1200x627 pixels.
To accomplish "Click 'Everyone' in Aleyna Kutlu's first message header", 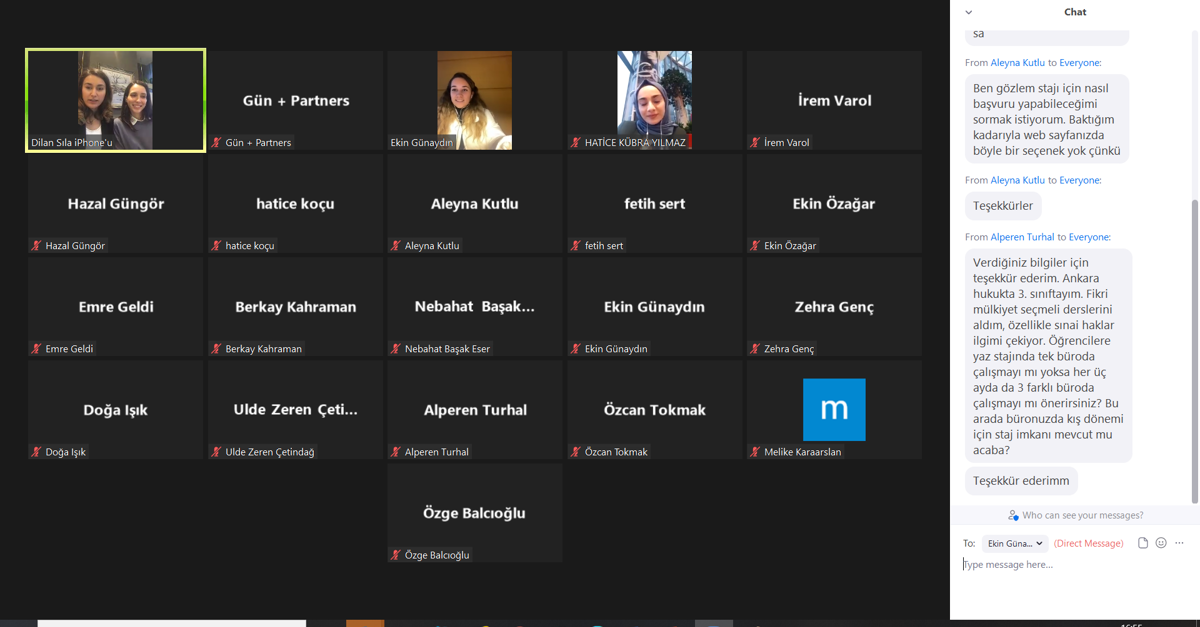I will pos(1079,63).
